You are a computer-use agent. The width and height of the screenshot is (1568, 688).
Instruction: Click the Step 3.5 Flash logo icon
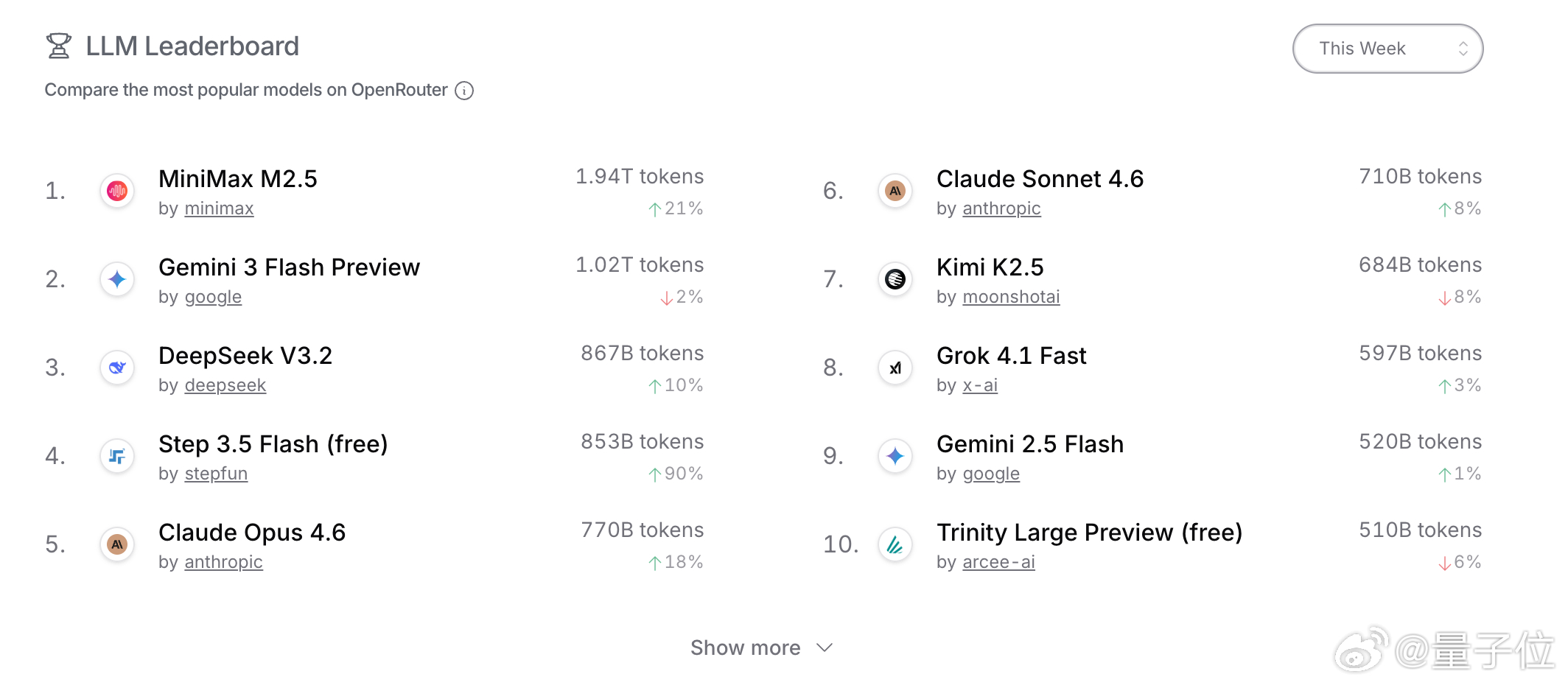pos(117,457)
